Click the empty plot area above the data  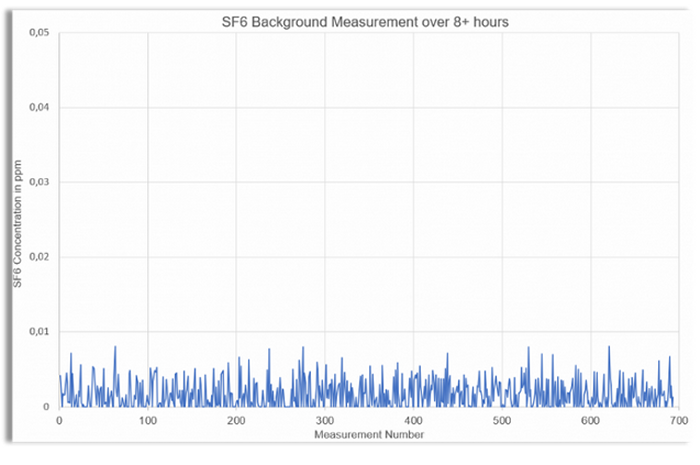[367, 180]
